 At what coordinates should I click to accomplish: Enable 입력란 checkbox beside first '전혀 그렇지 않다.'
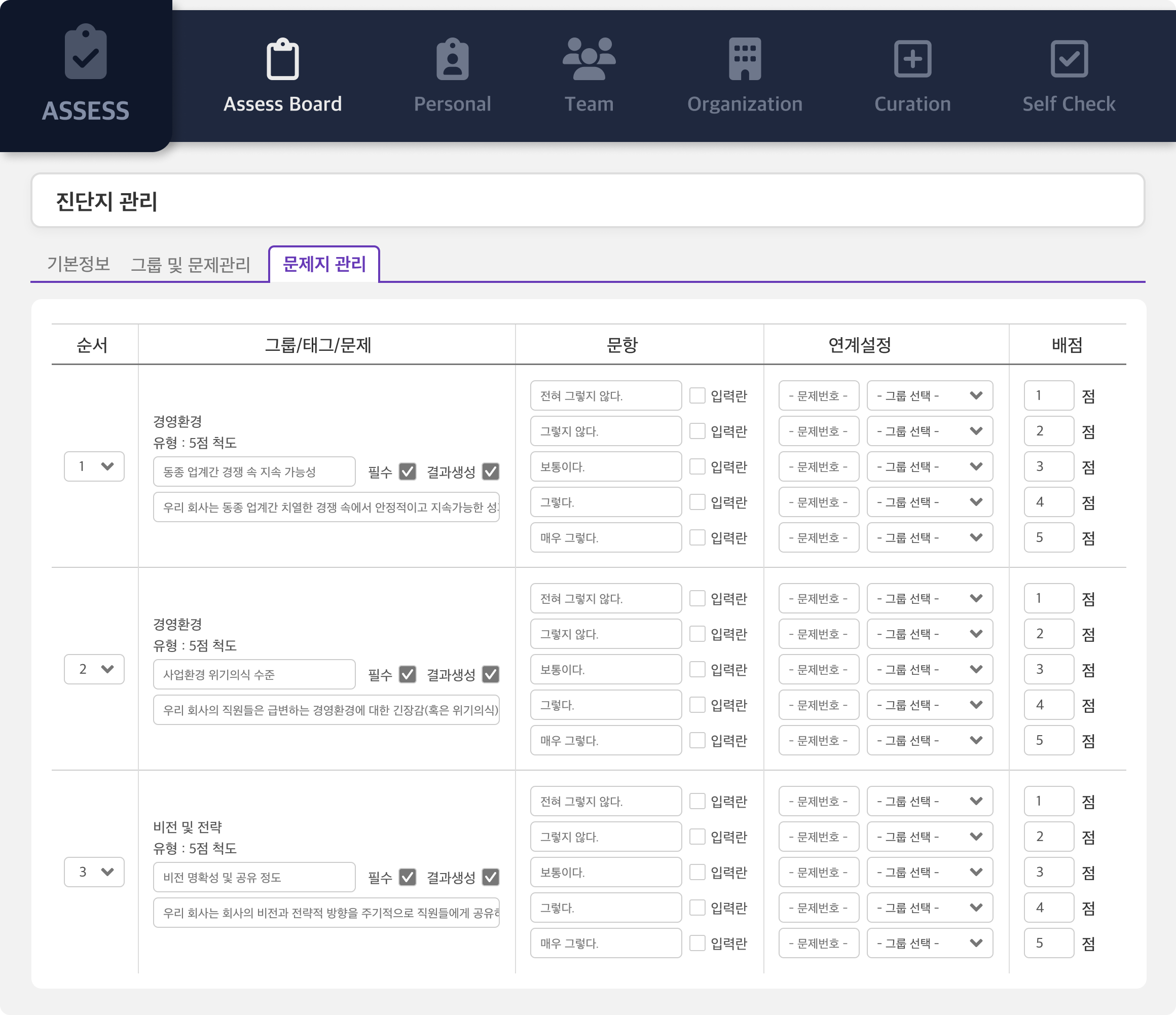(x=697, y=395)
